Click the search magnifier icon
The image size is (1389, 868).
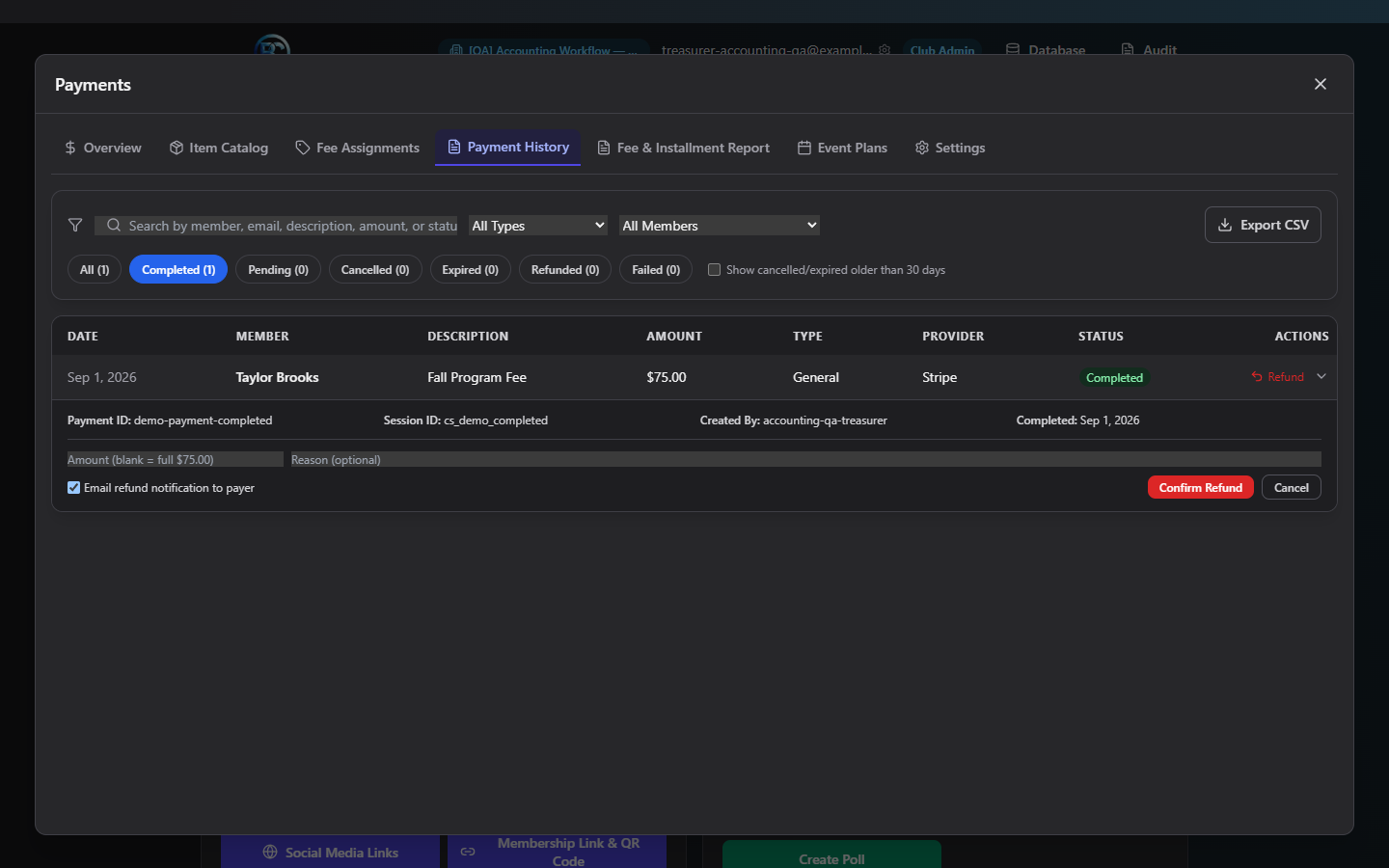point(114,225)
